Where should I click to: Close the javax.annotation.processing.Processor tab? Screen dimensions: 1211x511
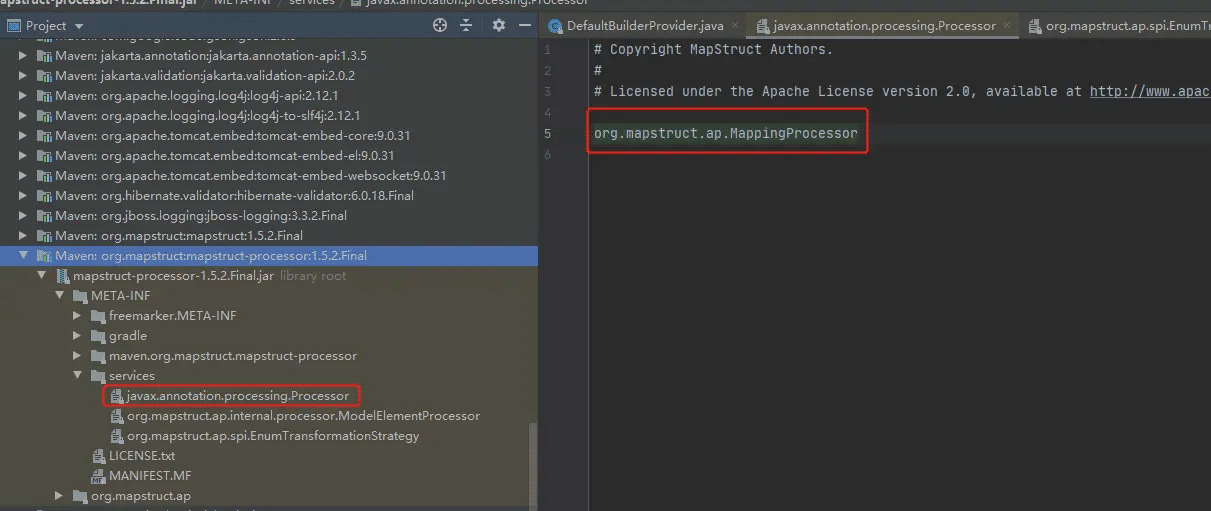point(1007,26)
